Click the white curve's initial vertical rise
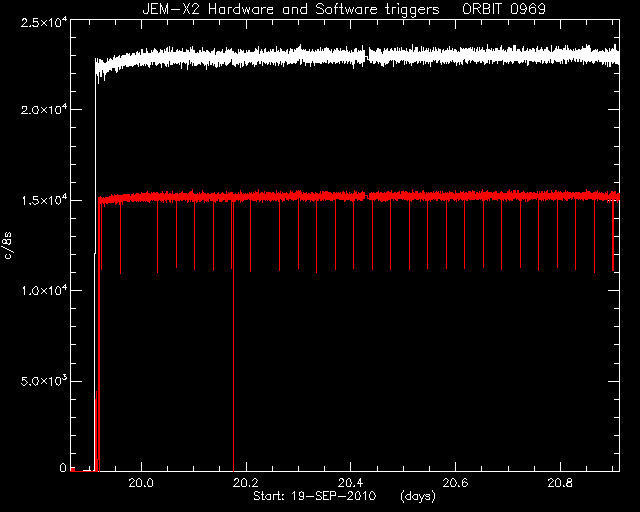640x512 pixels. [95, 265]
